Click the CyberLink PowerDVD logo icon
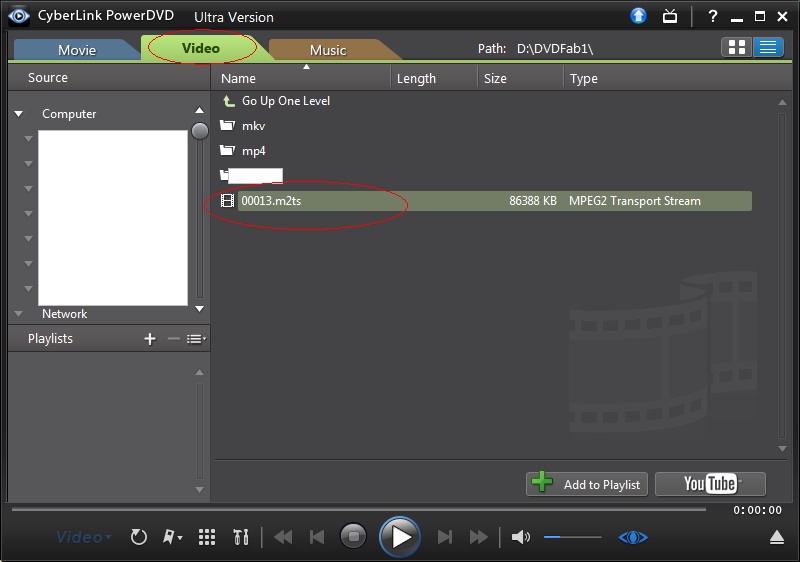The image size is (800, 562). pos(19,16)
